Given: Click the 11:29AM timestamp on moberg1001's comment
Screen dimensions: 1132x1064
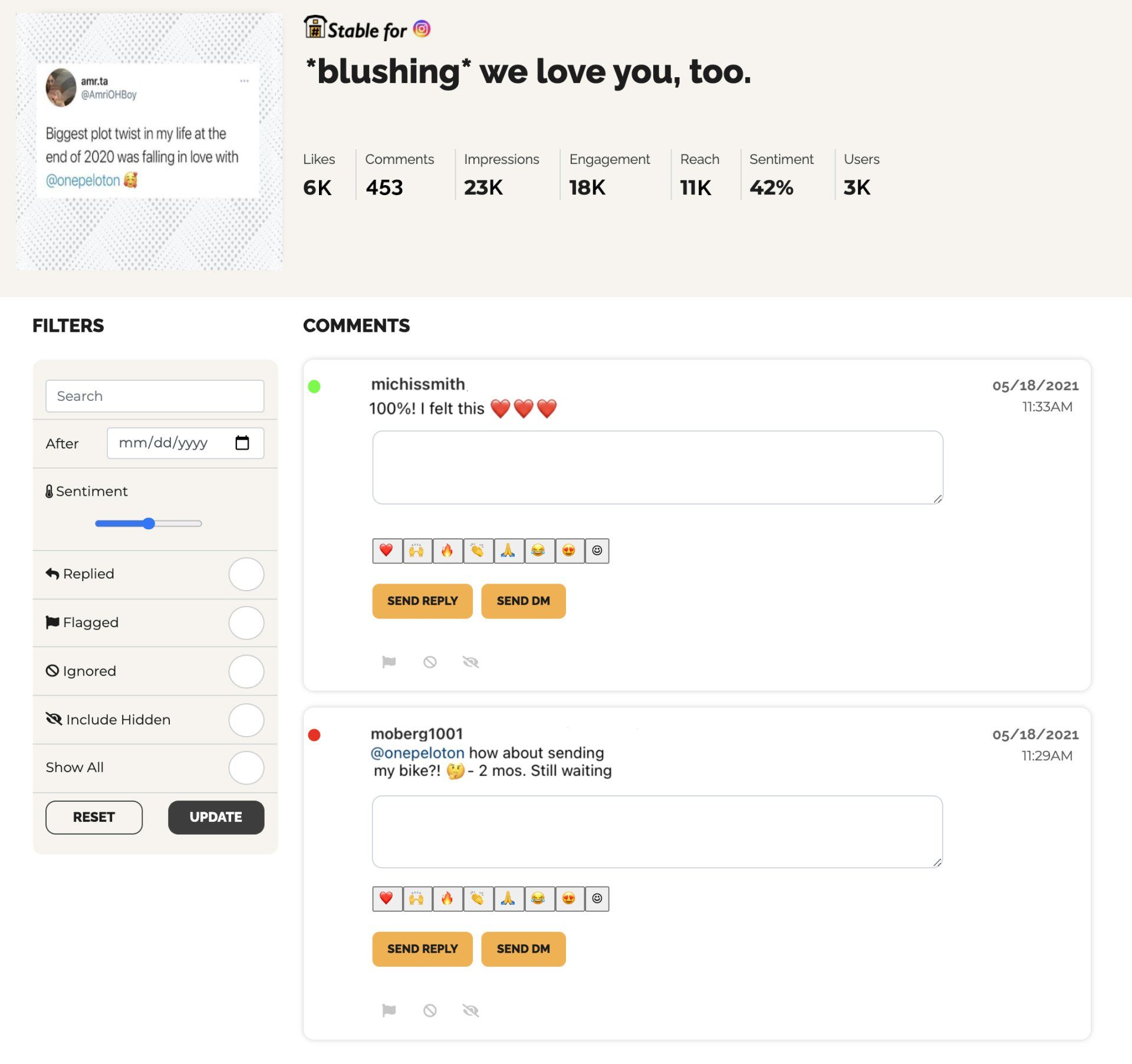Looking at the screenshot, I should [1047, 756].
